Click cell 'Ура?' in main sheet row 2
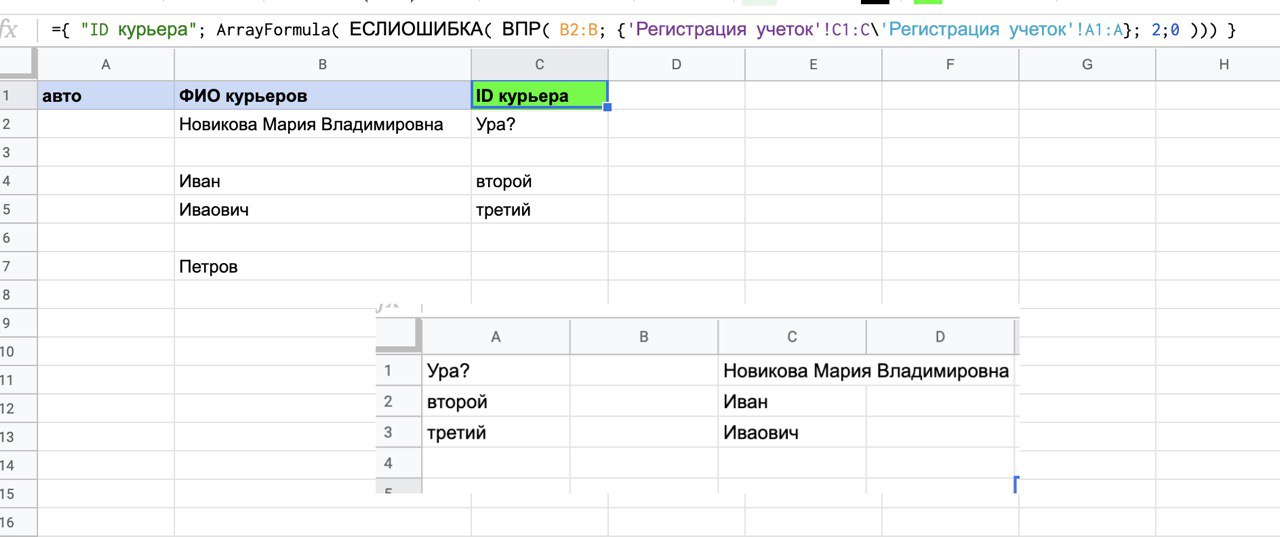The height and width of the screenshot is (537, 1280). pos(540,124)
